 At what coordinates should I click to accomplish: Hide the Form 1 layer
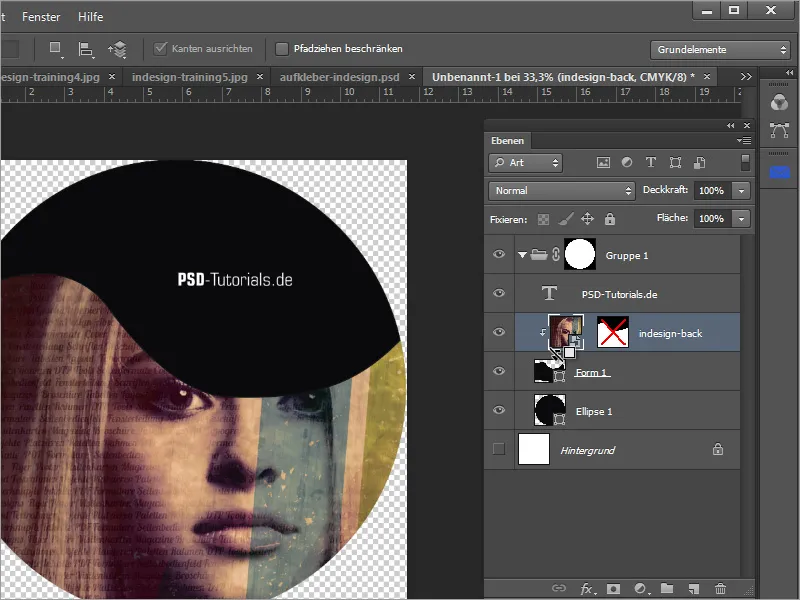[x=499, y=371]
